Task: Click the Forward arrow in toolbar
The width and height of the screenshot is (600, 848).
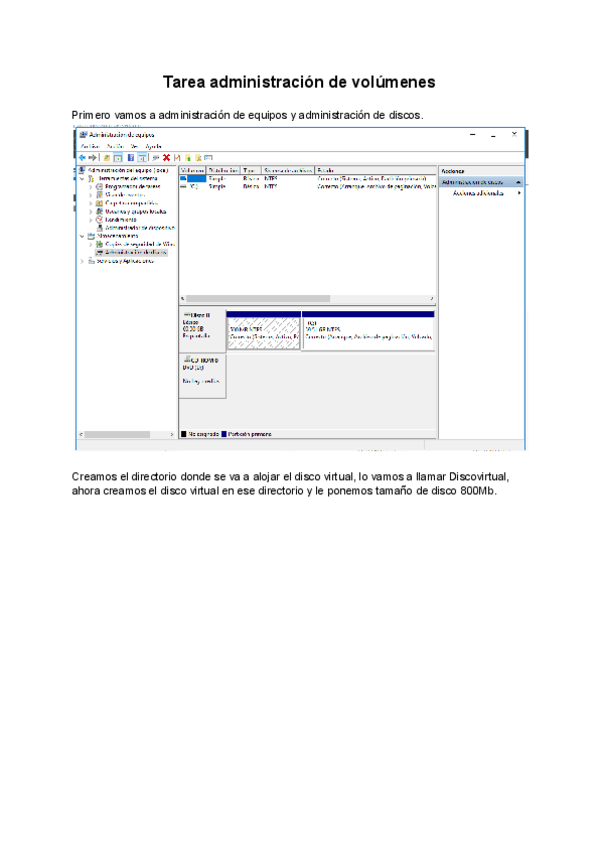Action: (x=93, y=157)
